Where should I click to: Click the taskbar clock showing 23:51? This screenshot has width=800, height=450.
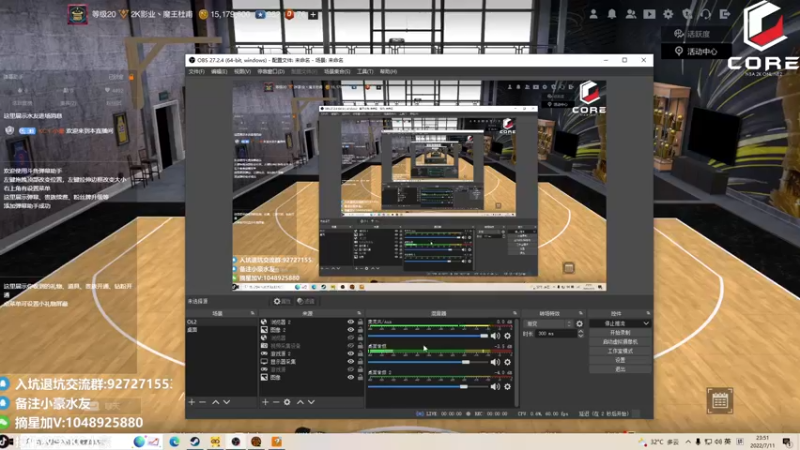(x=763, y=441)
